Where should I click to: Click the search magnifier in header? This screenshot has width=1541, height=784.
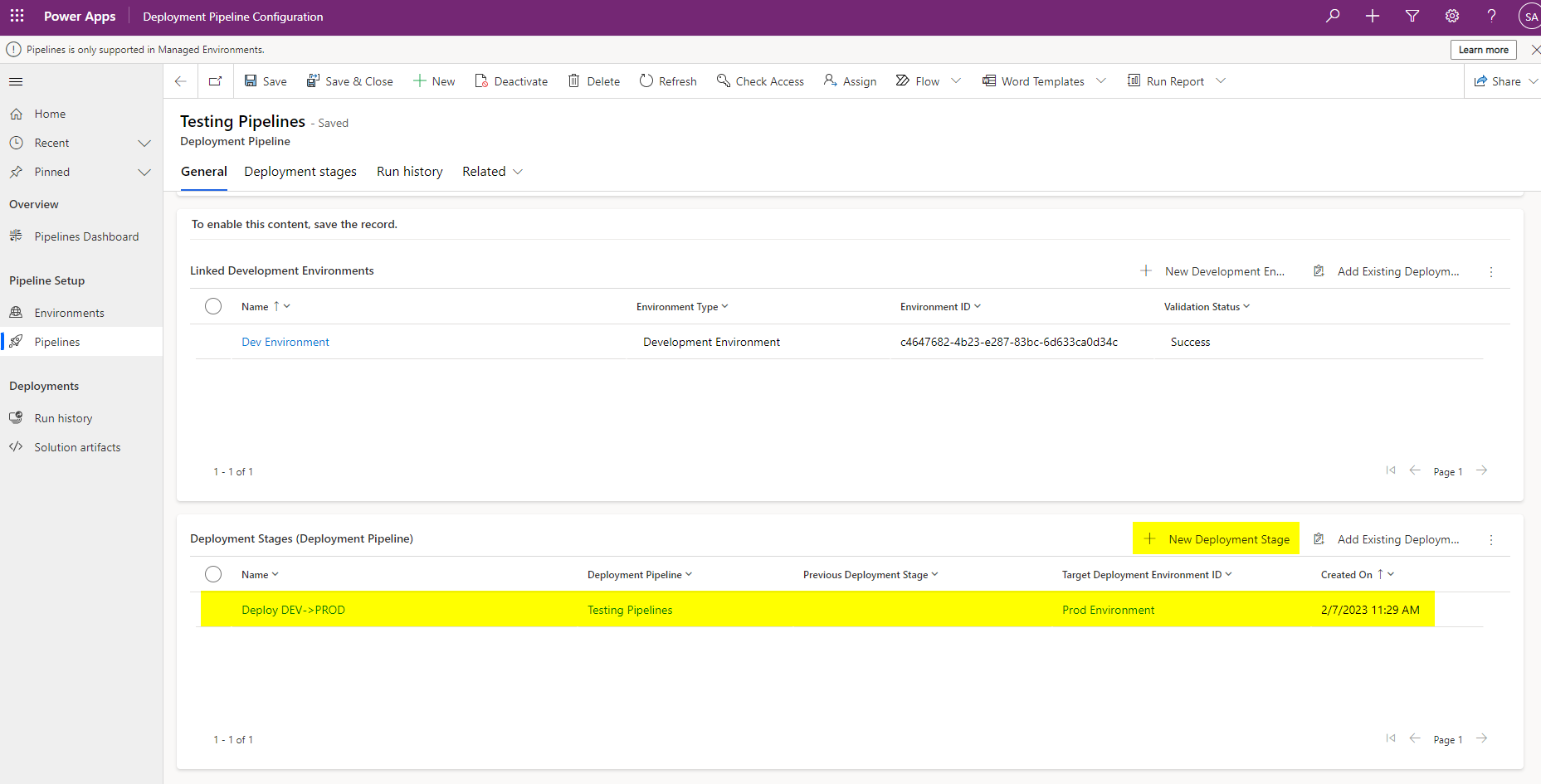(1333, 16)
